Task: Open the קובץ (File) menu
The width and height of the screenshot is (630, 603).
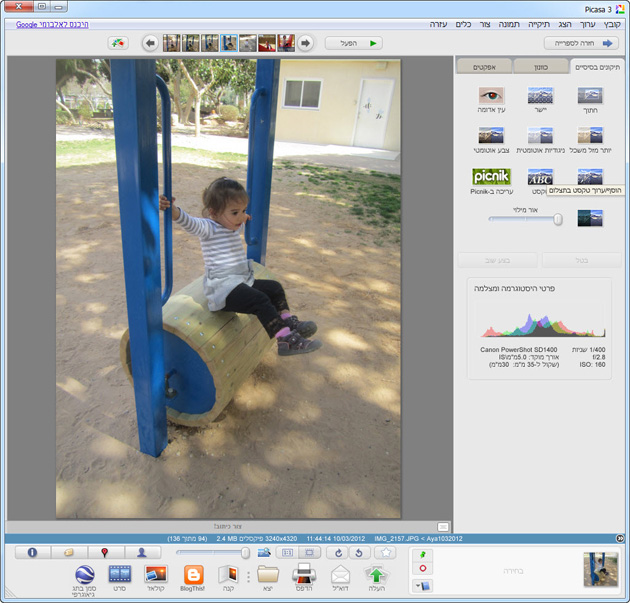Action: (x=612, y=25)
